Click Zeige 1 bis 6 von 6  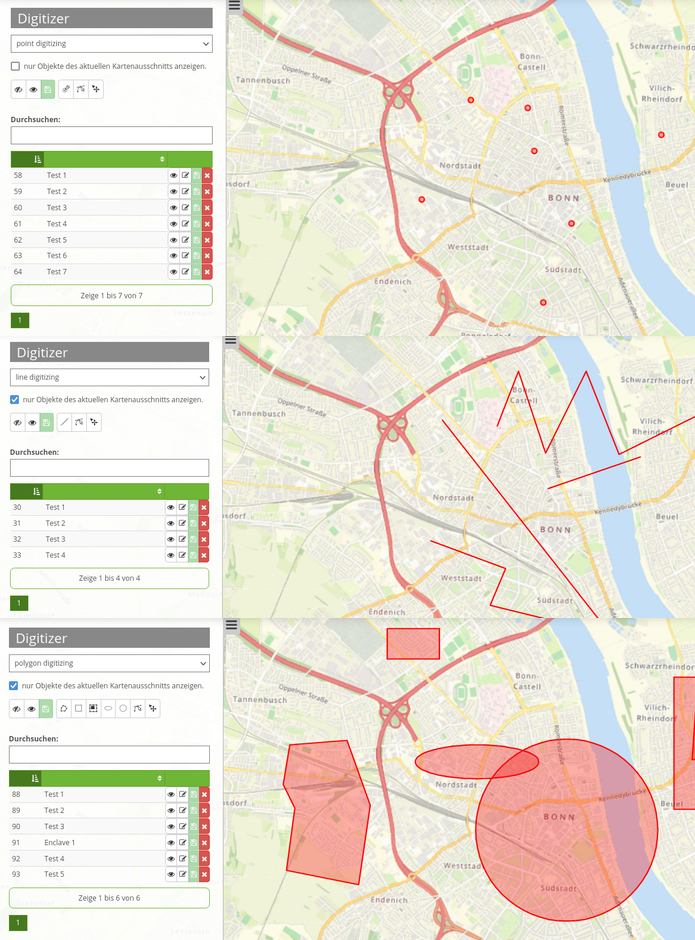click(109, 898)
